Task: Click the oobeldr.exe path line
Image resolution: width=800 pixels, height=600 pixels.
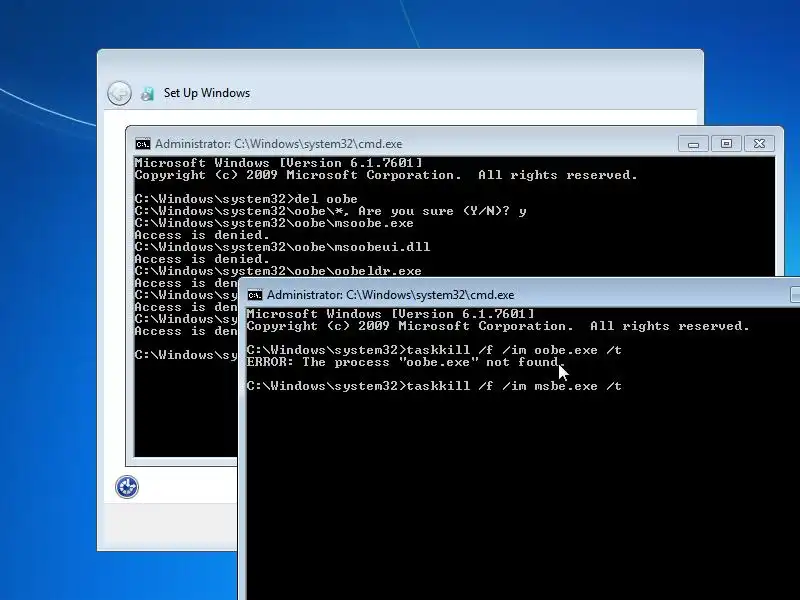Action: (x=278, y=271)
